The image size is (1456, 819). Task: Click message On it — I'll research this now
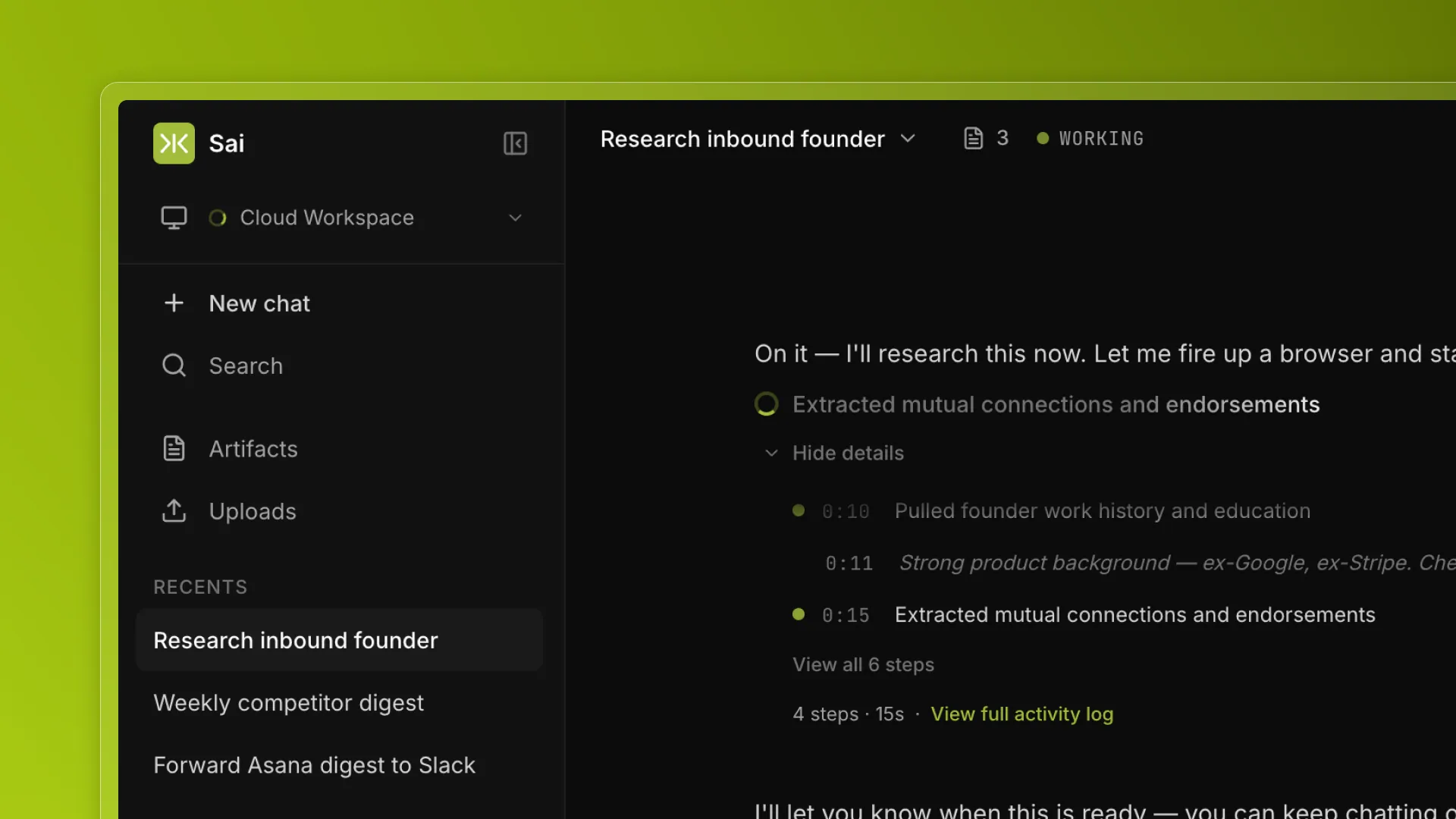pyautogui.click(x=1105, y=354)
